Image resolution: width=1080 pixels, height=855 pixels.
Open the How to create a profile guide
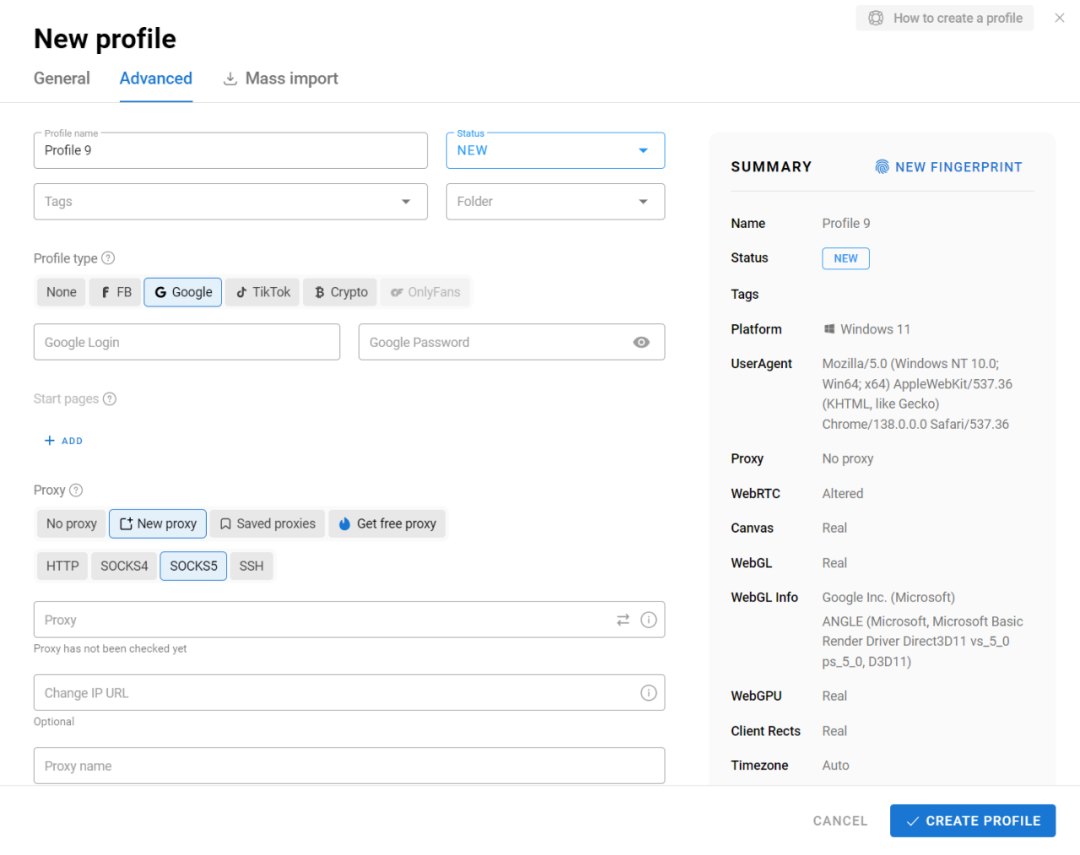(x=945, y=18)
